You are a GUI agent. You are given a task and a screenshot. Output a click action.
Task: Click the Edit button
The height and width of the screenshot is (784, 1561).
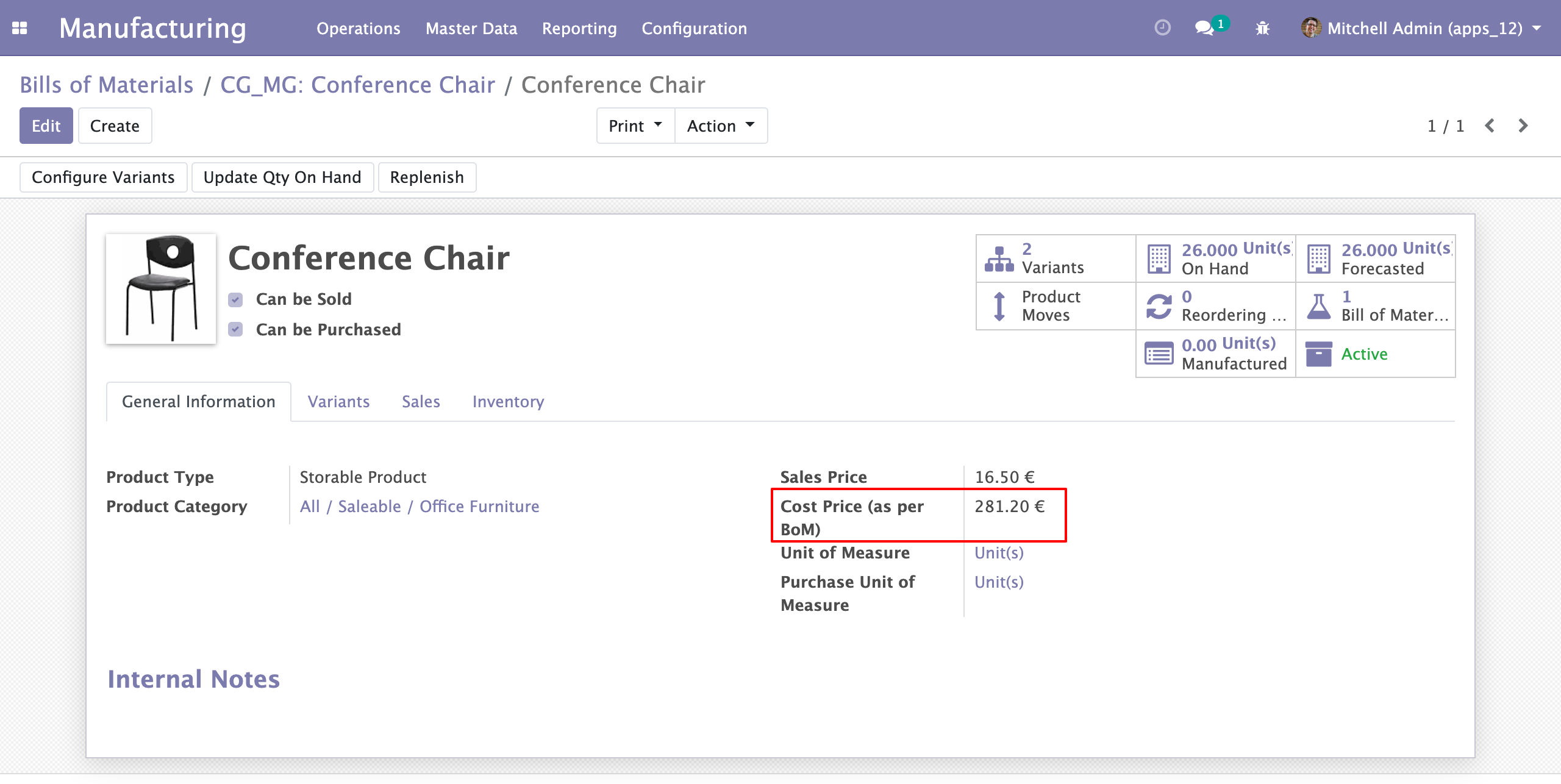[46, 126]
